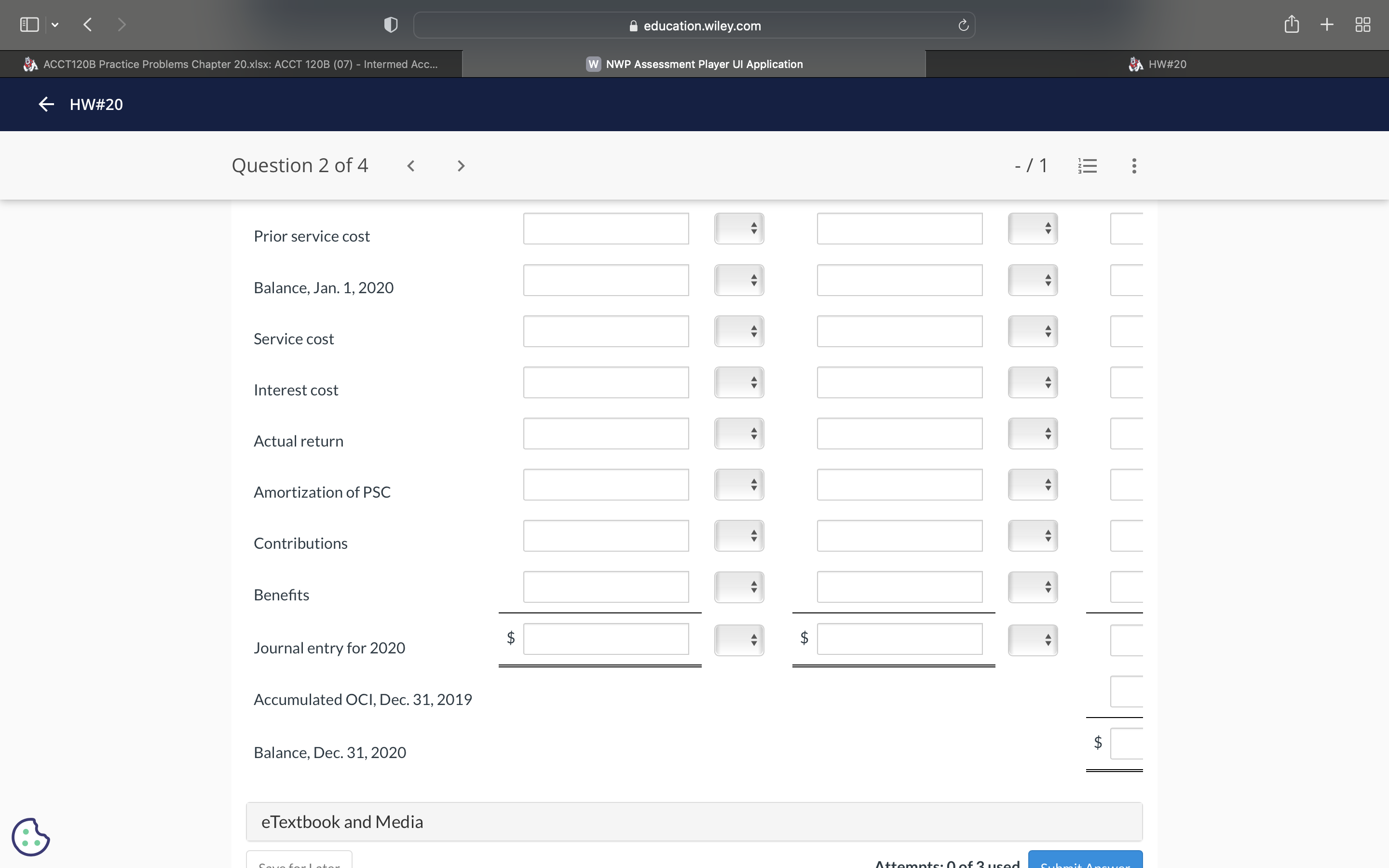Open three-dot more options menu
This screenshot has height=868, width=1389.
pyautogui.click(x=1133, y=166)
